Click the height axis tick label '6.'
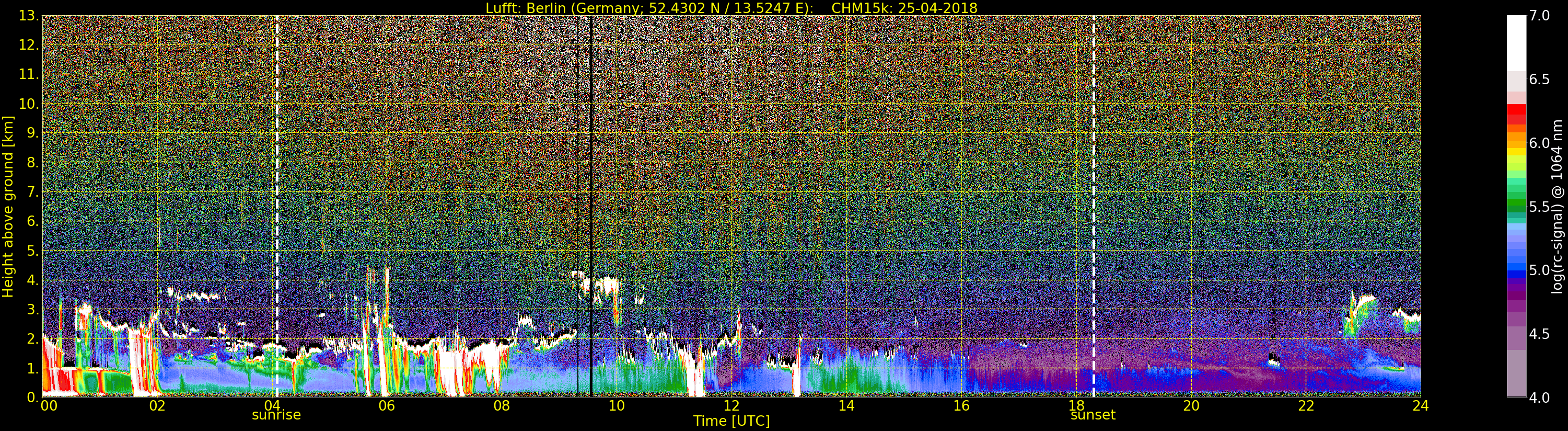The image size is (1568, 431). pyautogui.click(x=32, y=221)
